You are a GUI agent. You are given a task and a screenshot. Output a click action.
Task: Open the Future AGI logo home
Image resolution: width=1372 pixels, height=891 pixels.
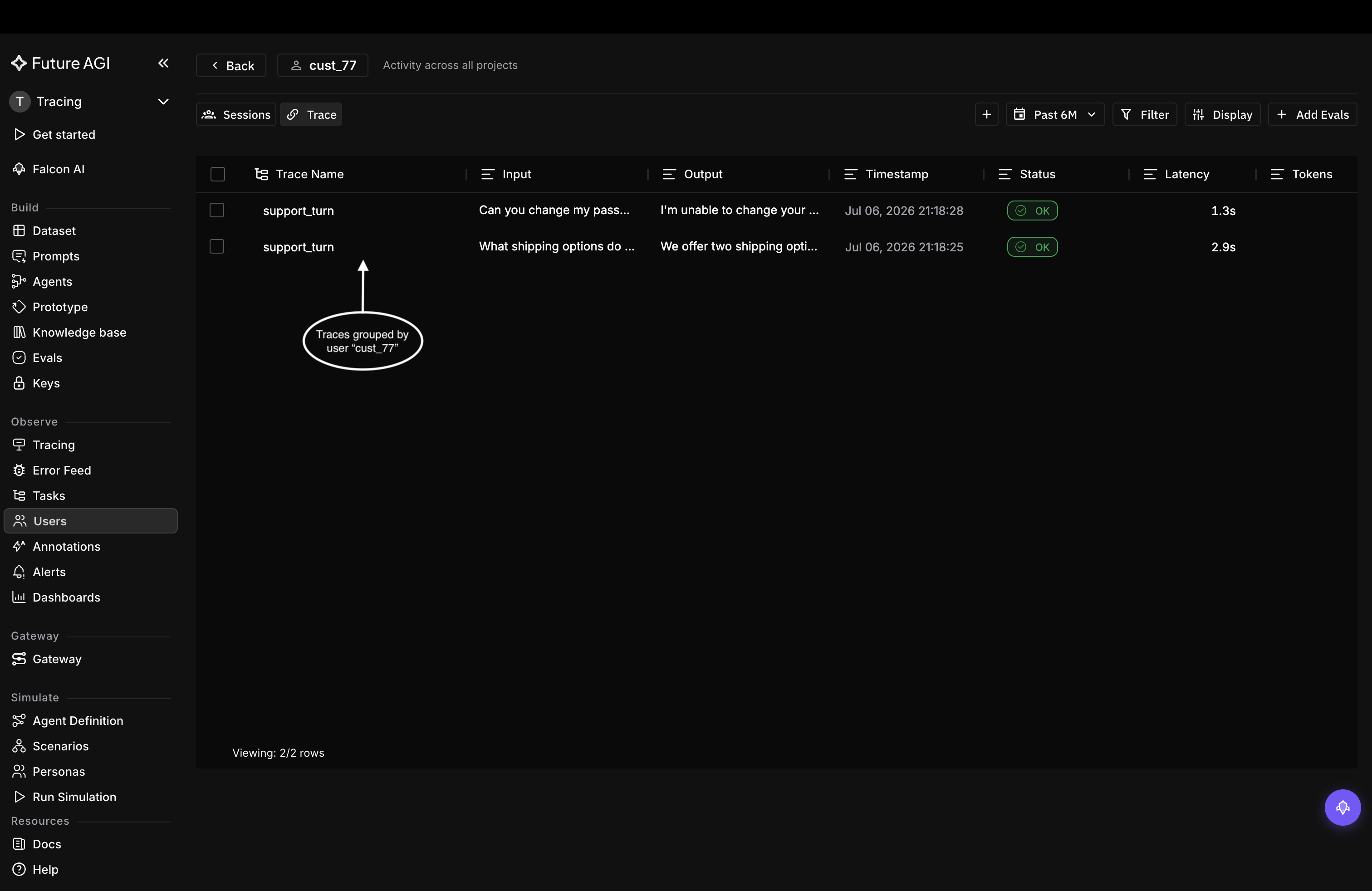(x=60, y=63)
